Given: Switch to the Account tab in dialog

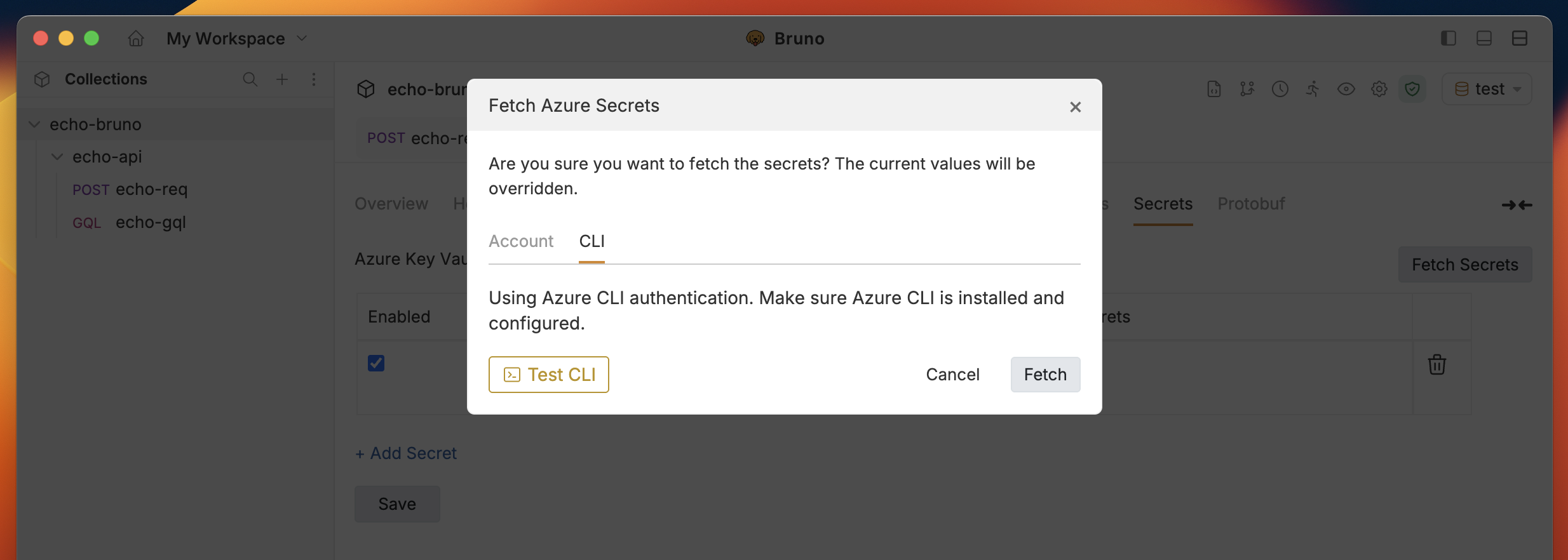Looking at the screenshot, I should (x=520, y=241).
